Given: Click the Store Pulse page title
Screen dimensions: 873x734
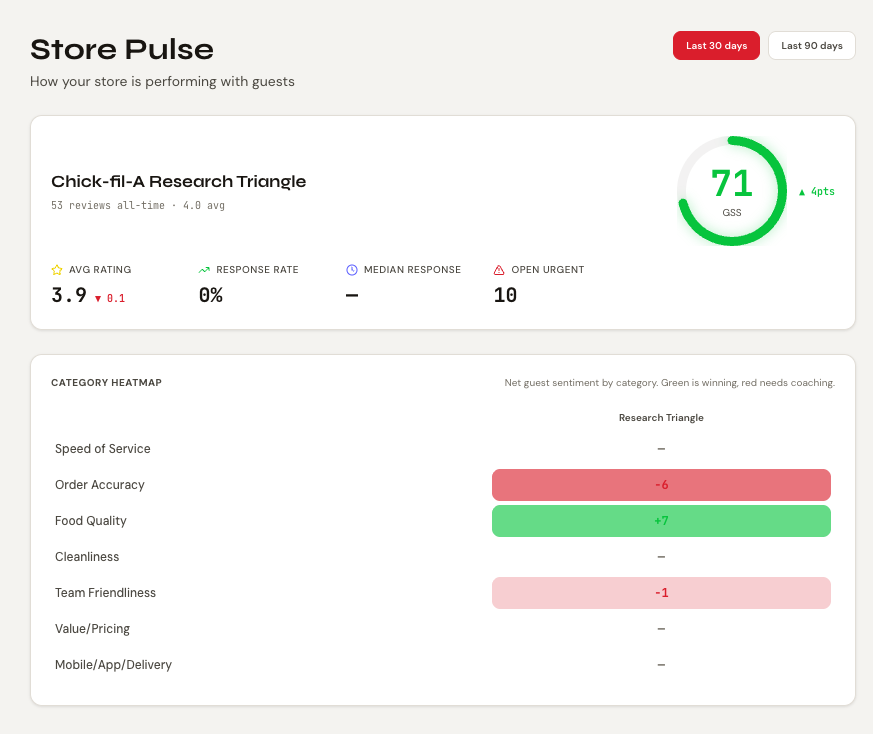Looking at the screenshot, I should pyautogui.click(x=122, y=50).
